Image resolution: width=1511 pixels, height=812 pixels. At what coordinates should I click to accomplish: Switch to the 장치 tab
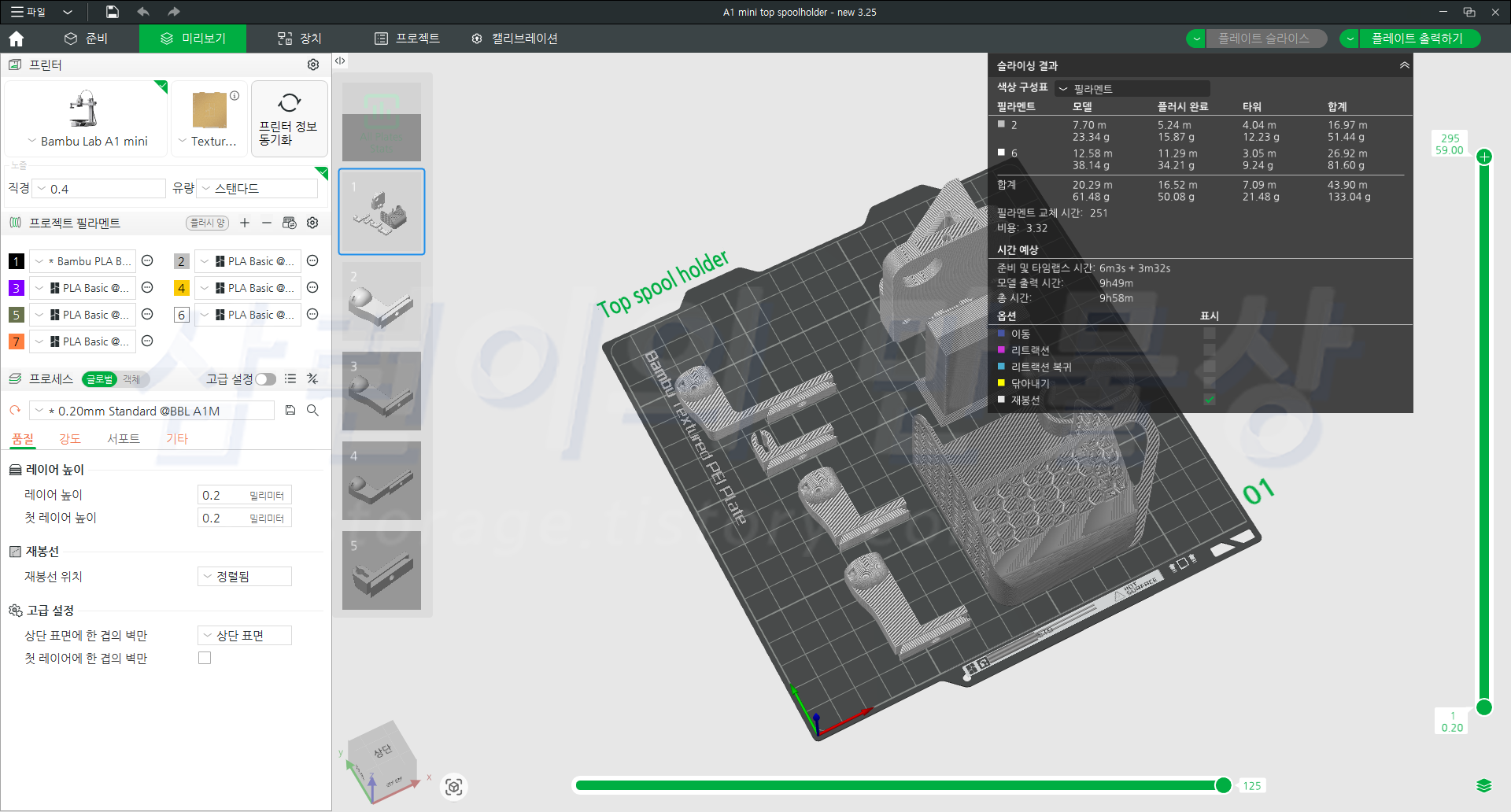click(x=300, y=39)
